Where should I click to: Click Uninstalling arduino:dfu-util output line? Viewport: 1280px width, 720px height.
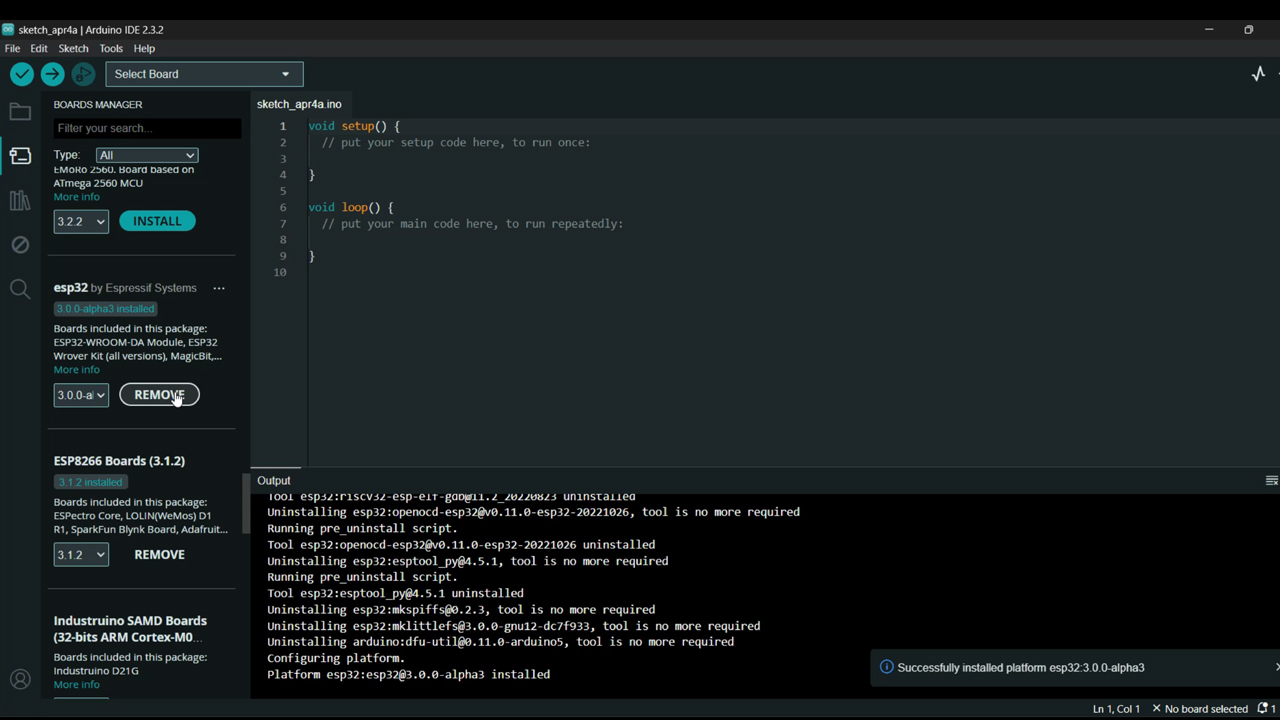click(500, 642)
